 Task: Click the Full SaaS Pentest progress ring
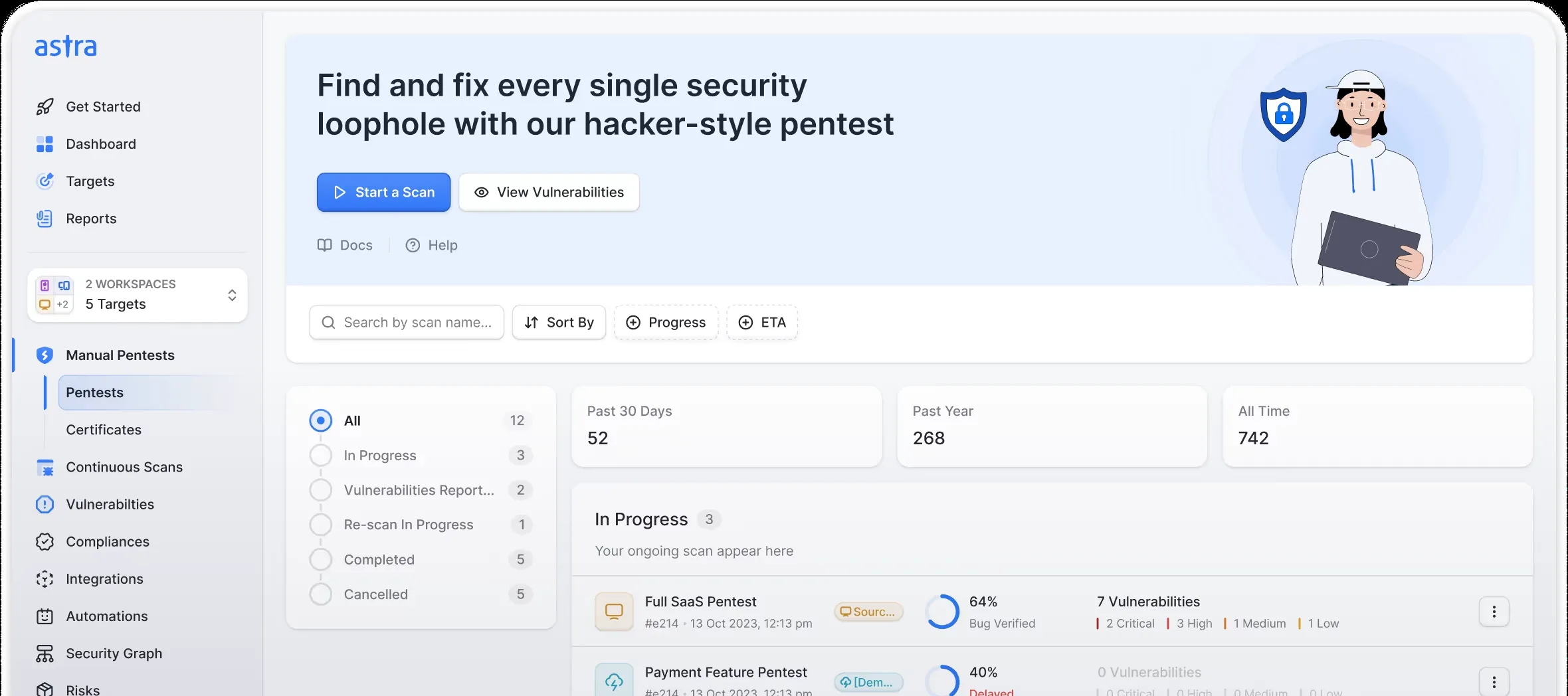[x=943, y=612]
